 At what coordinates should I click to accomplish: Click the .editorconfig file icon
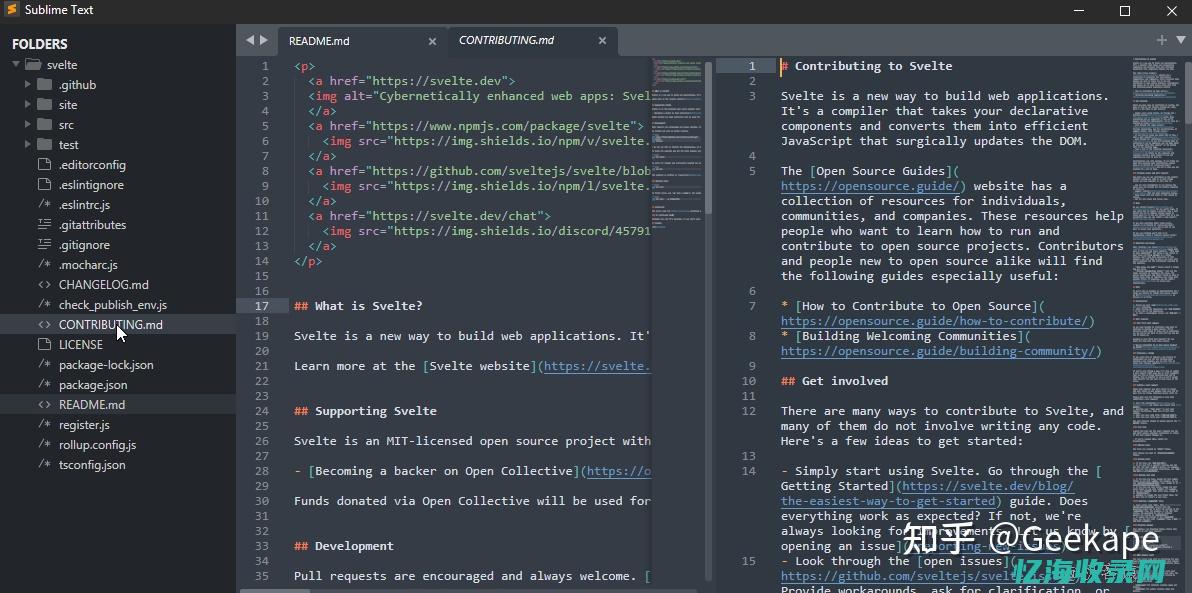coord(44,164)
